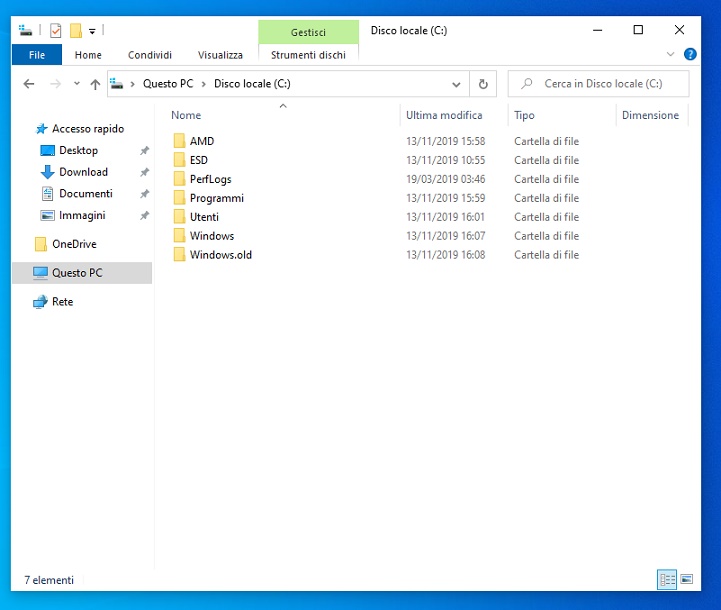Screen dimensions: 721x610
Task: Switch to the Visualizza ribbon tab
Action: click(x=220, y=55)
